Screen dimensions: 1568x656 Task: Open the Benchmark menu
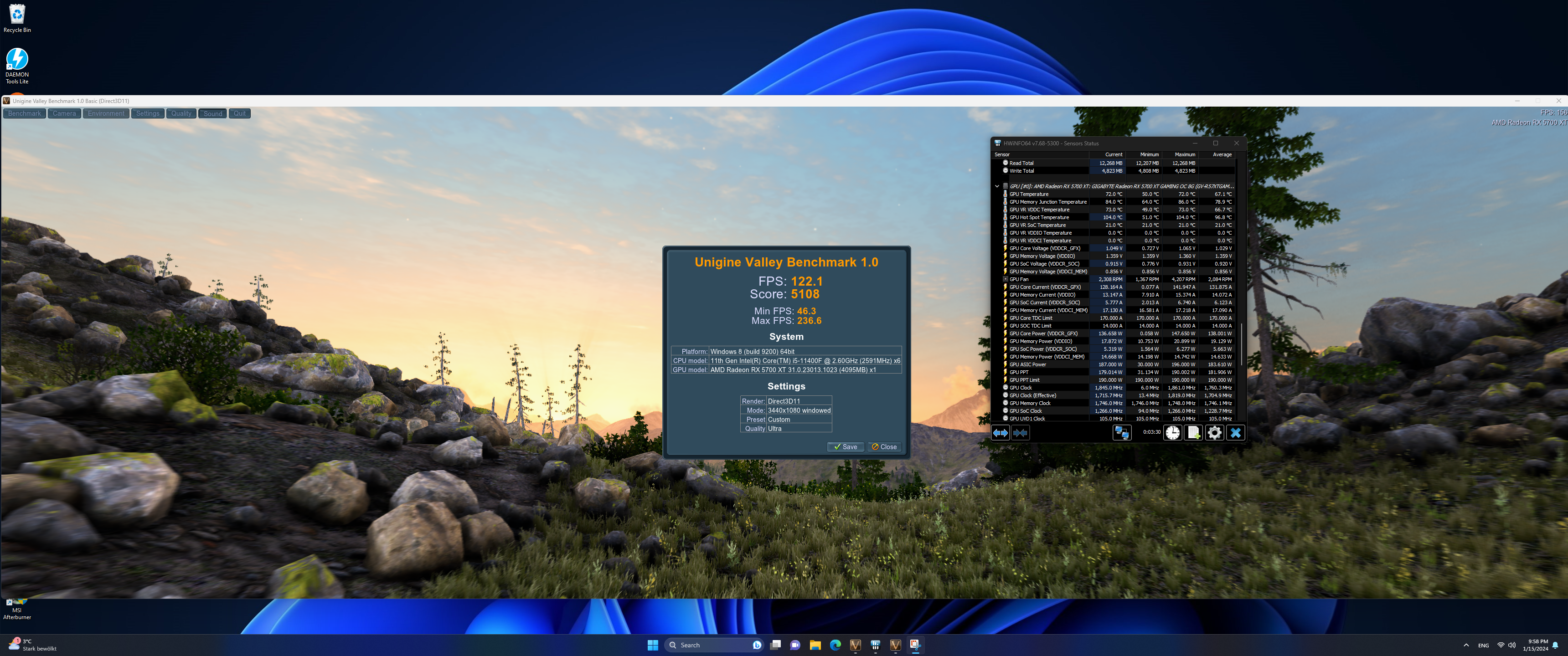point(24,114)
